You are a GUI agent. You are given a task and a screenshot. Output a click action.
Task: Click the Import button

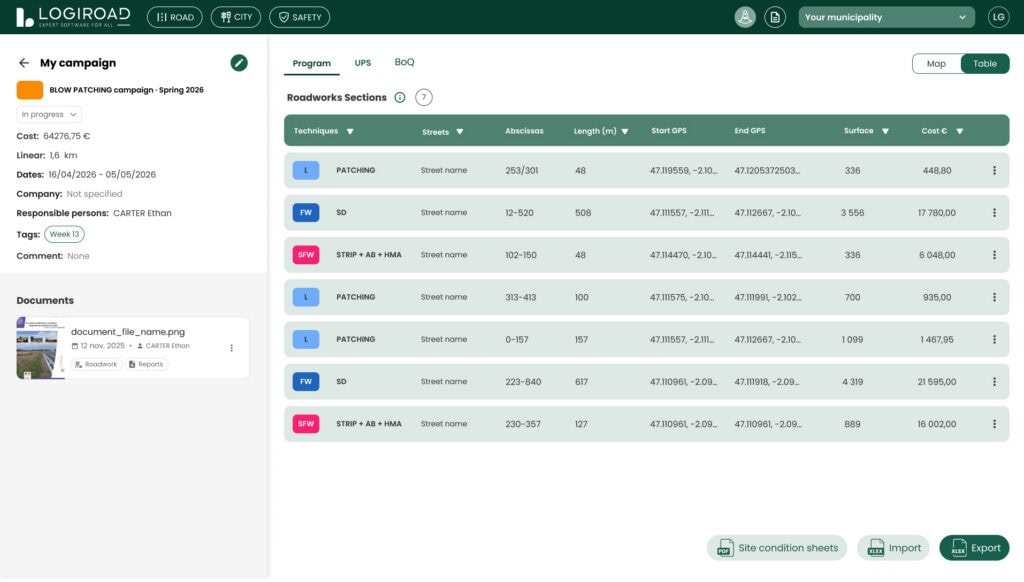(893, 548)
